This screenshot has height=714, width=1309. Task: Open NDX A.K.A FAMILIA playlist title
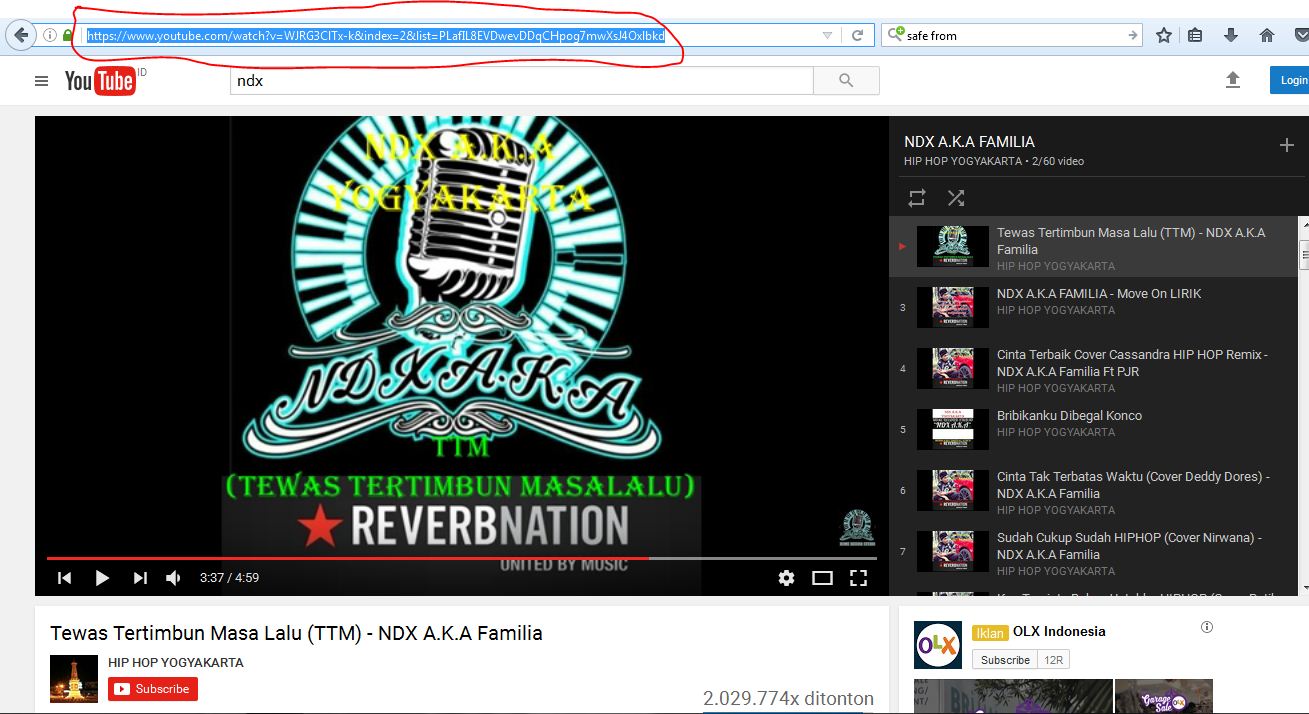[969, 142]
